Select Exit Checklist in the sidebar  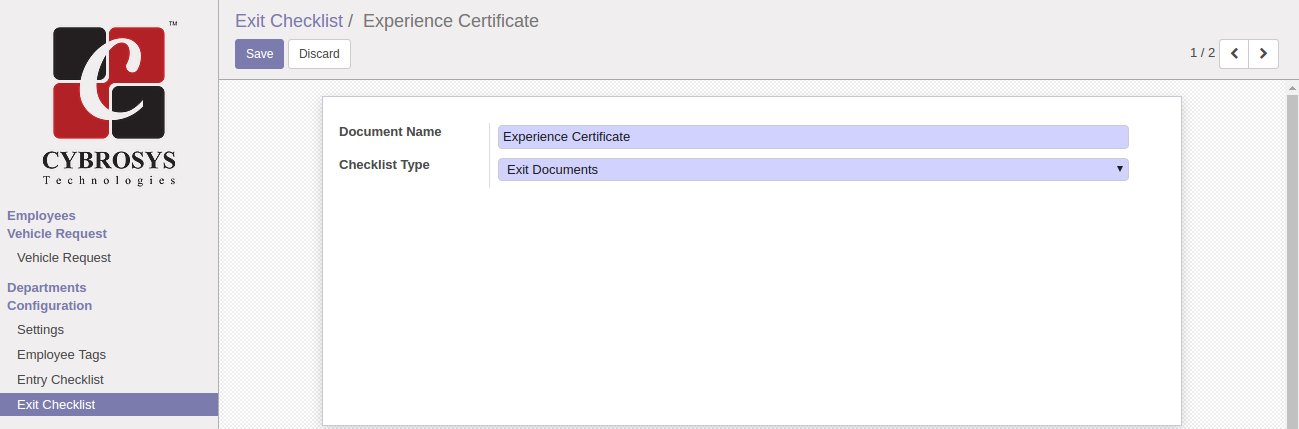point(56,405)
